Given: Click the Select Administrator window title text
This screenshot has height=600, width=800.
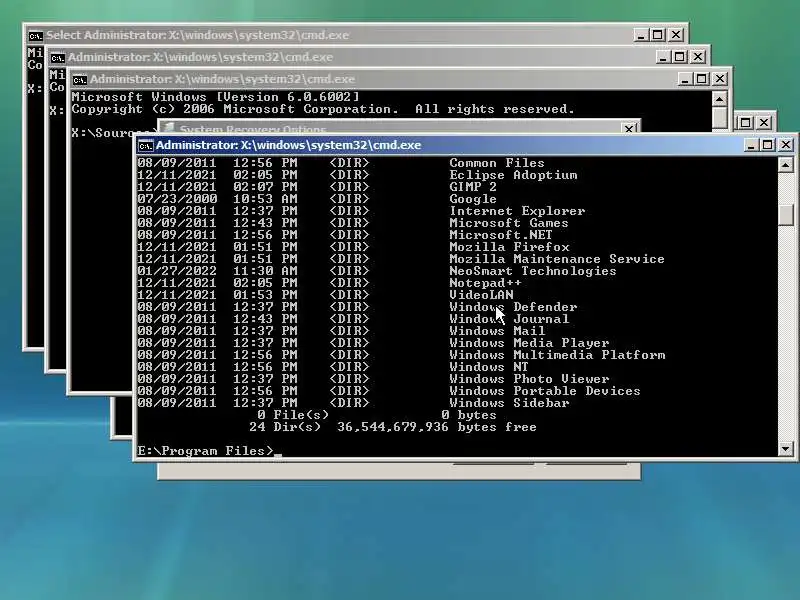Looking at the screenshot, I should 197,35.
